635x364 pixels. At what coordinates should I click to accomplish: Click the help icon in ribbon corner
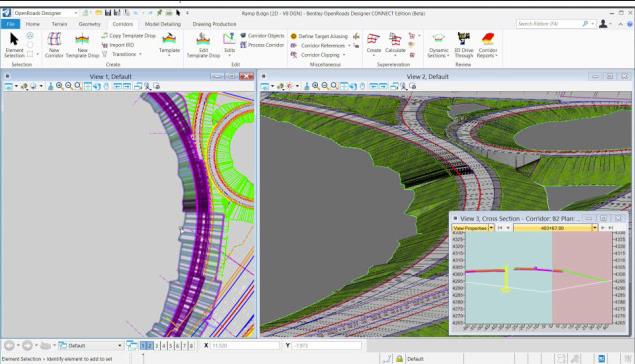[x=630, y=24]
